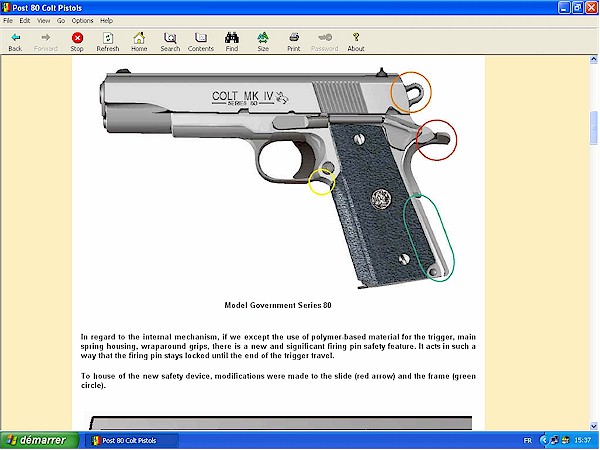Open the Edit menu
This screenshot has width=600, height=450.
click(25, 21)
